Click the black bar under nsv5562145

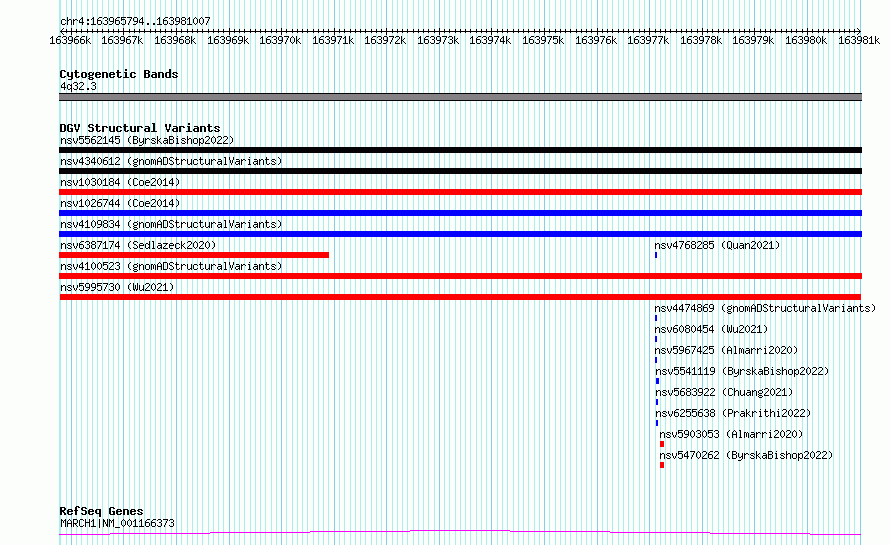pyautogui.click(x=460, y=150)
